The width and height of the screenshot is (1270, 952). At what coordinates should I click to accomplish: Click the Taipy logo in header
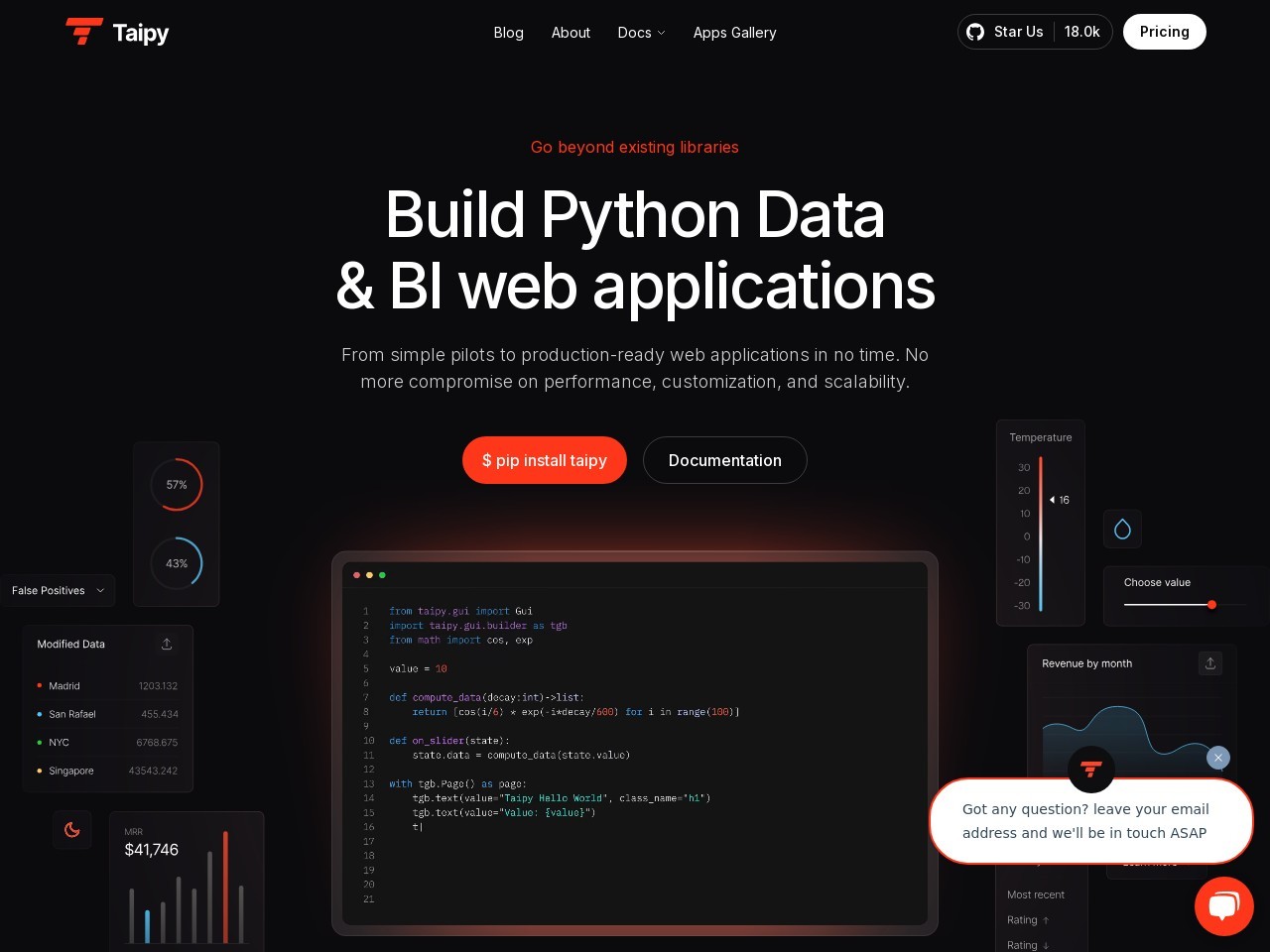[x=117, y=32]
